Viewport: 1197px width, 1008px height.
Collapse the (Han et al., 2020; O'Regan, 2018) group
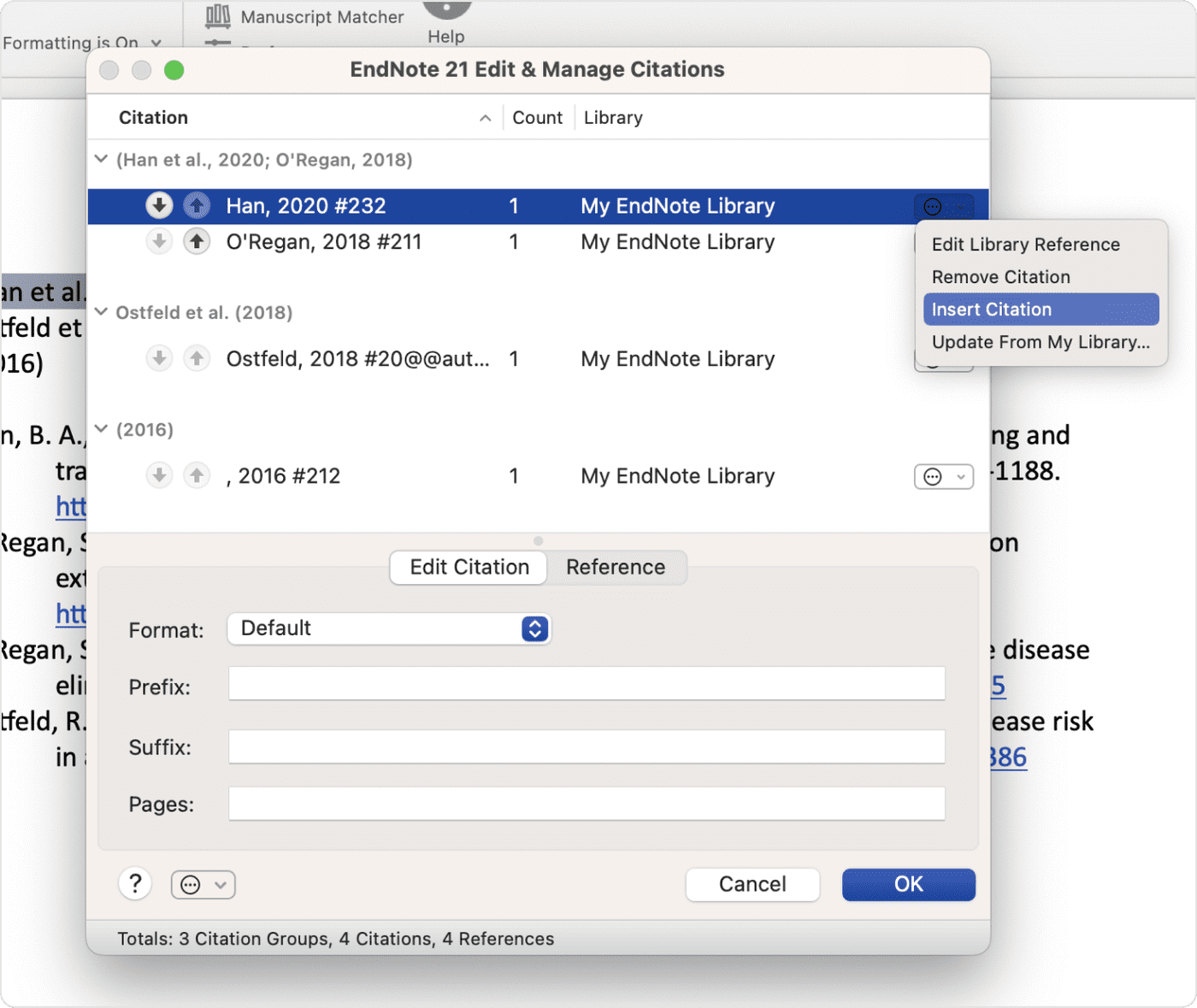coord(100,159)
